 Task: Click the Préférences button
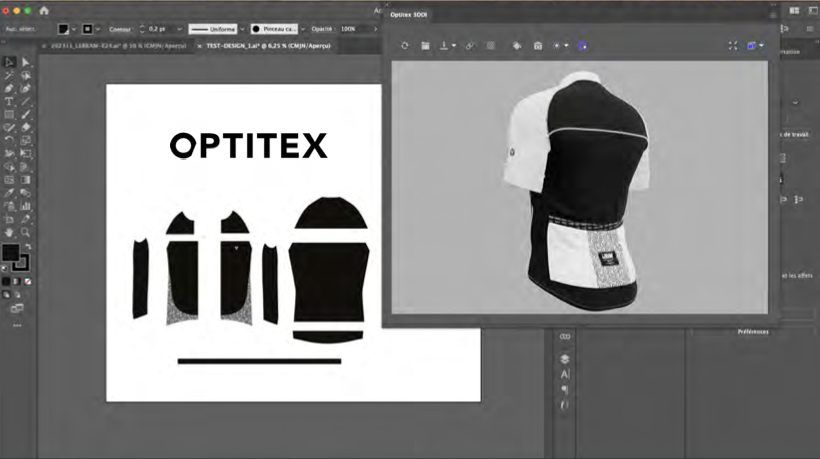pyautogui.click(x=753, y=332)
